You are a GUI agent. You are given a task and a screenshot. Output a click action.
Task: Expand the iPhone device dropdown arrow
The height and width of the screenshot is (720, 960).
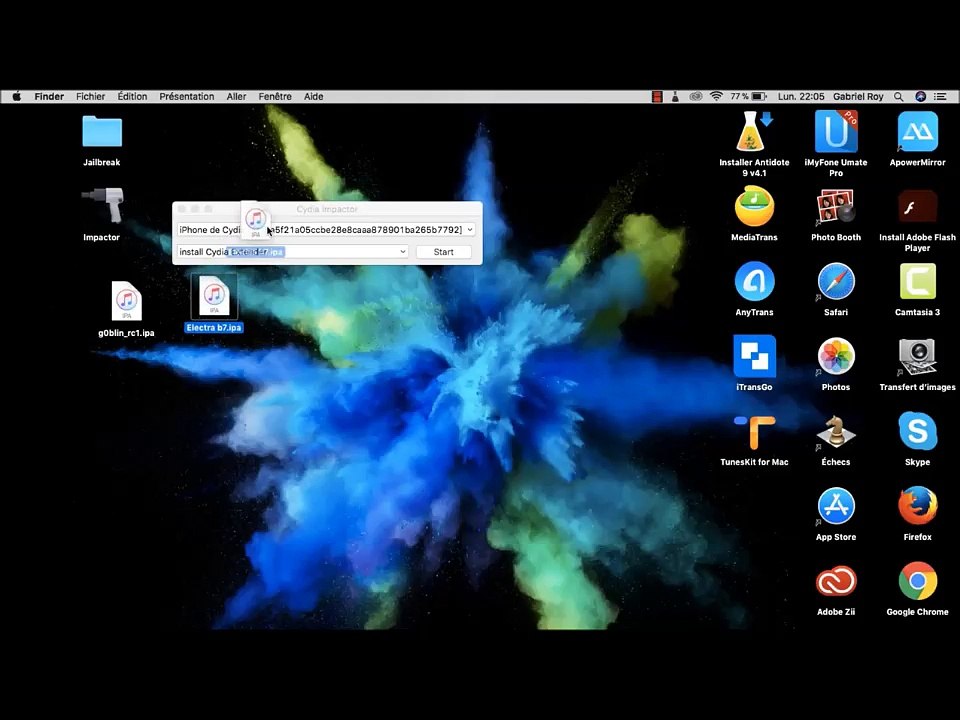click(x=470, y=230)
